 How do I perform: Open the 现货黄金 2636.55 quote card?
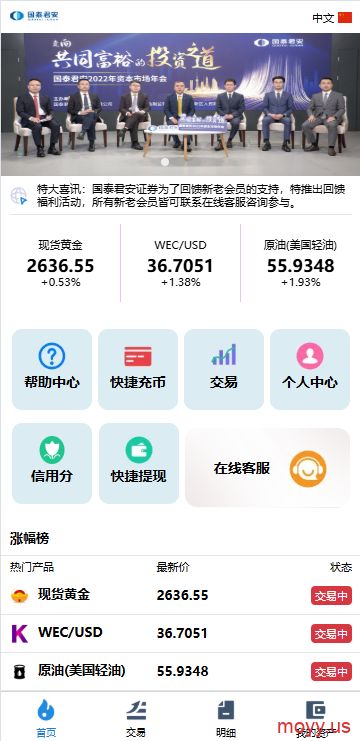(x=60, y=263)
